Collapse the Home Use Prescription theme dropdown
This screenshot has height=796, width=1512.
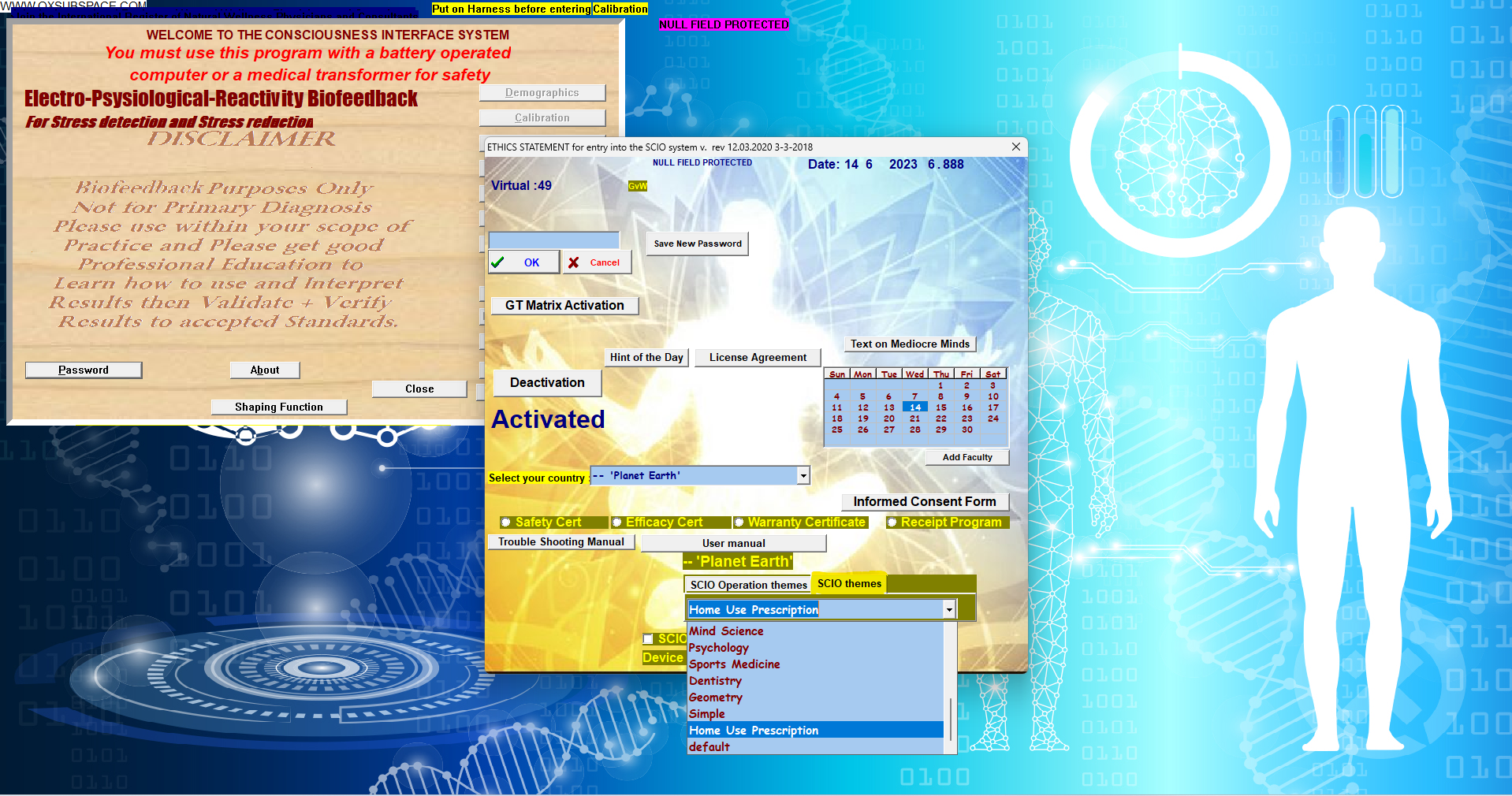pyautogui.click(x=948, y=609)
